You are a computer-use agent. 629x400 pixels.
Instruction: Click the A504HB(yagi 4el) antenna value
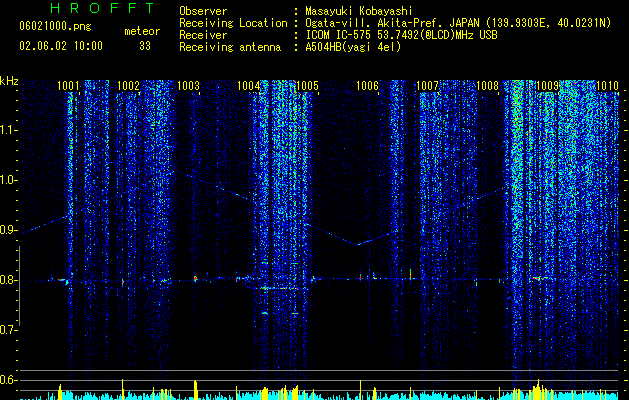[x=353, y=47]
